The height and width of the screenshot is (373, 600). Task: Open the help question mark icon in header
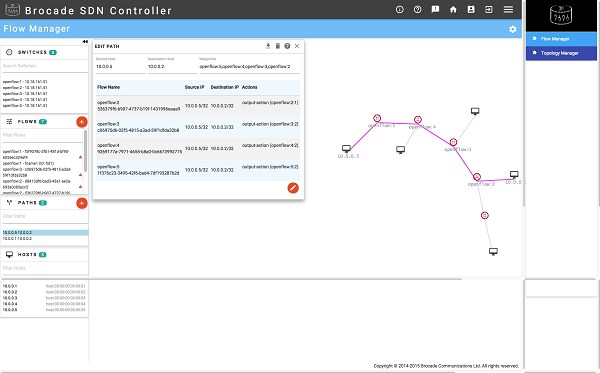(417, 10)
